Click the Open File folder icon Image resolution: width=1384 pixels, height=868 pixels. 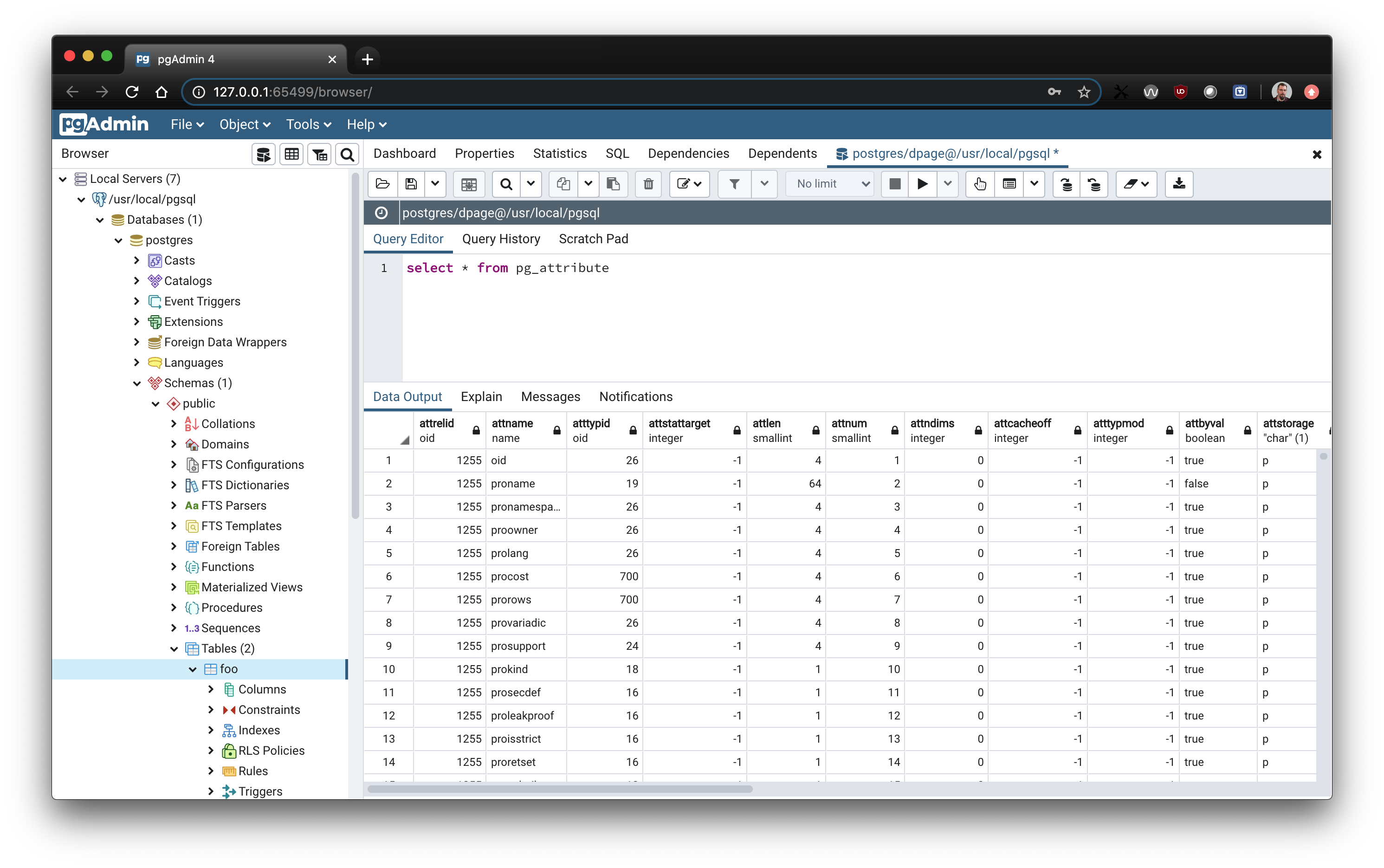(x=382, y=184)
